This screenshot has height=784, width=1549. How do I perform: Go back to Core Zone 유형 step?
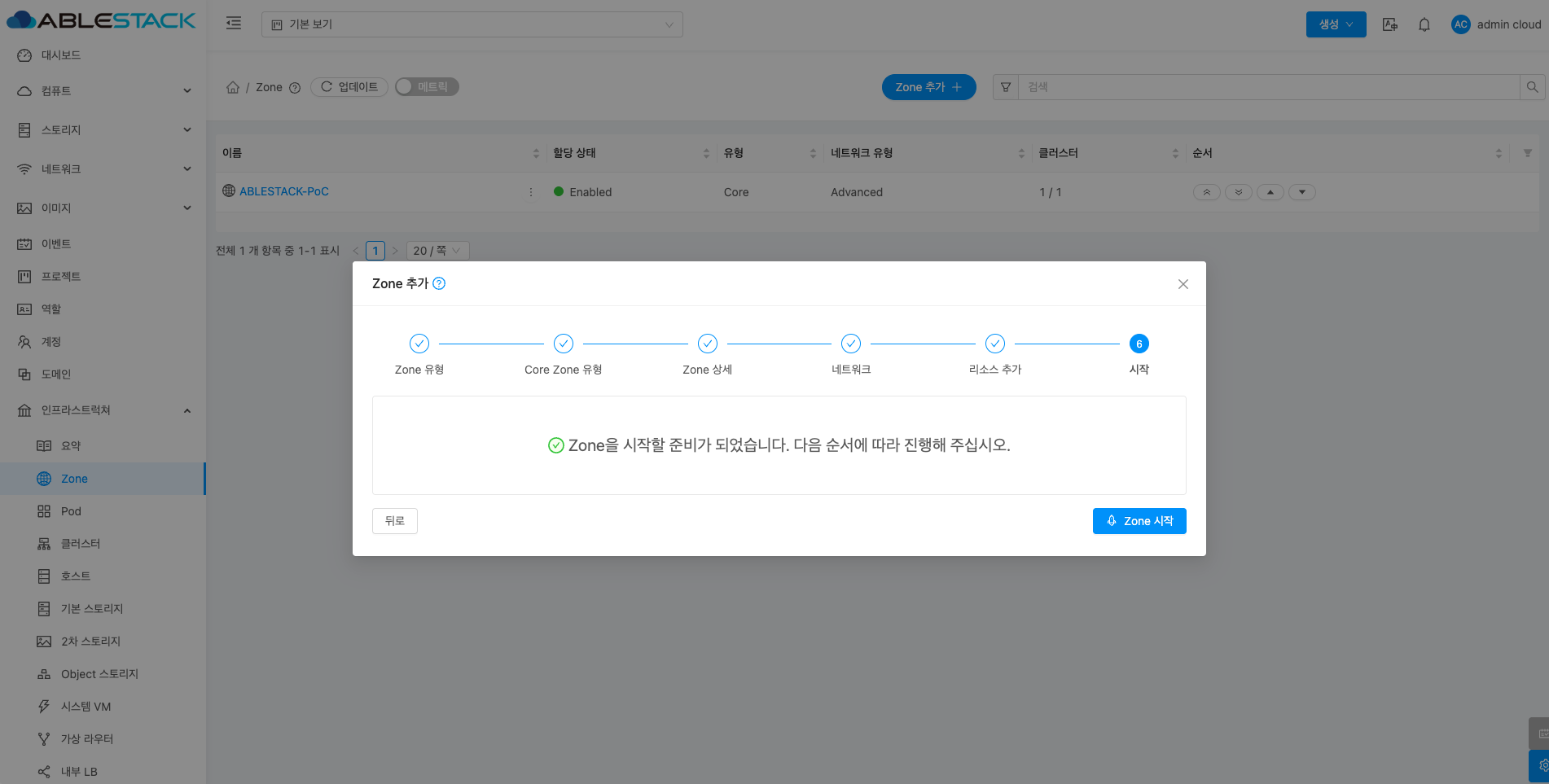[564, 344]
